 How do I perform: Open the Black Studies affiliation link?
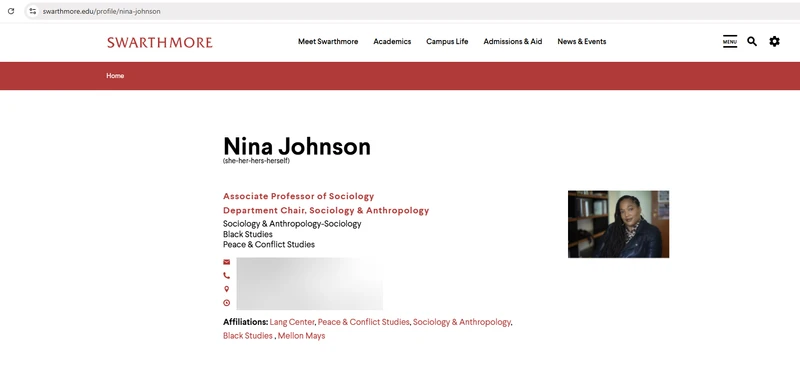point(247,336)
